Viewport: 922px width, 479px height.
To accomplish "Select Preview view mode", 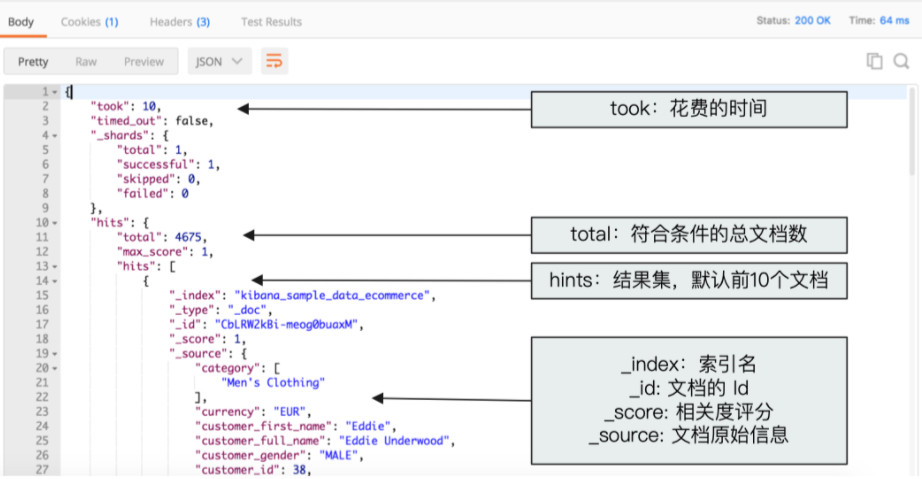I will [x=144, y=62].
